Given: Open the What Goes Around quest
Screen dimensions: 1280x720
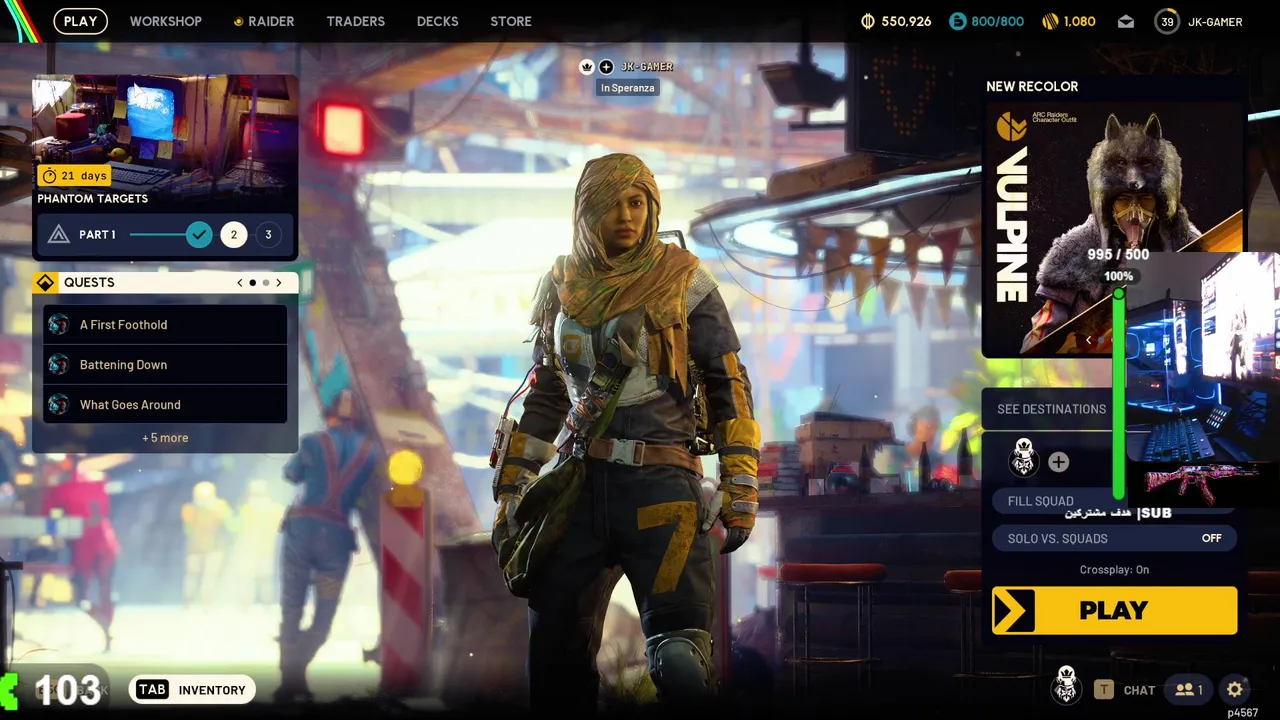Looking at the screenshot, I should tap(165, 405).
